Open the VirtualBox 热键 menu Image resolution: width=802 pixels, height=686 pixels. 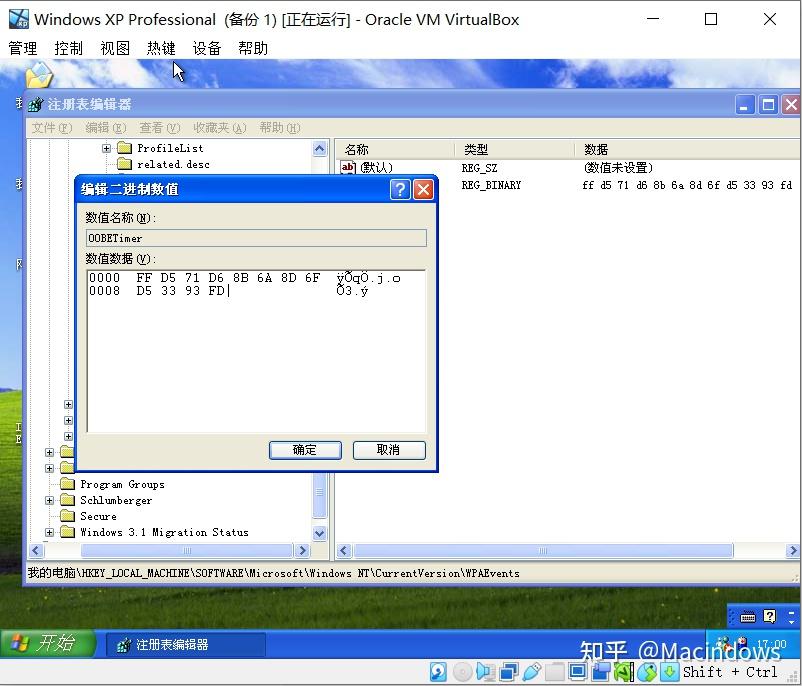point(161,49)
